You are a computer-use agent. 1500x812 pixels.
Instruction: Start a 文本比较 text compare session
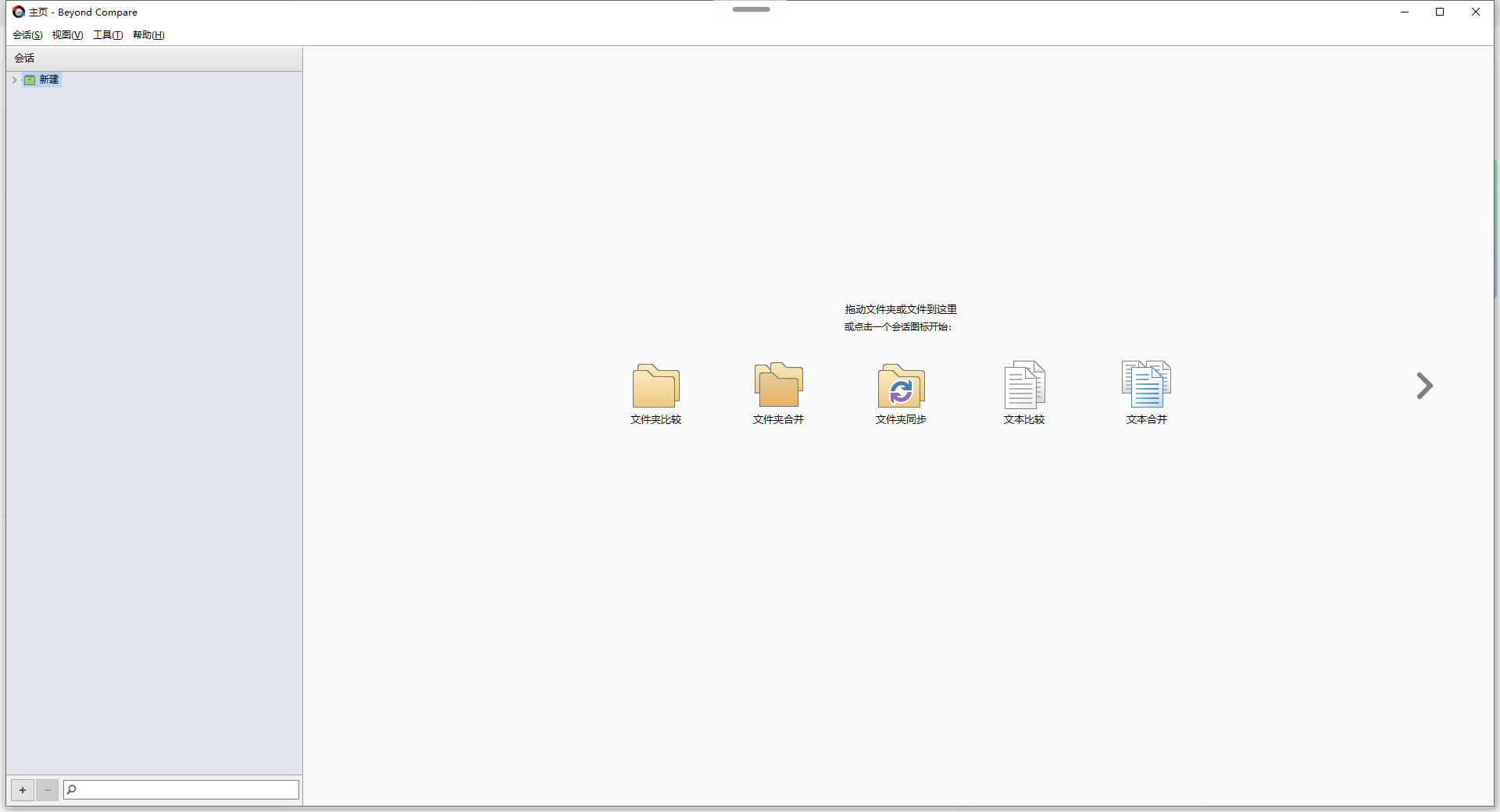(1024, 385)
